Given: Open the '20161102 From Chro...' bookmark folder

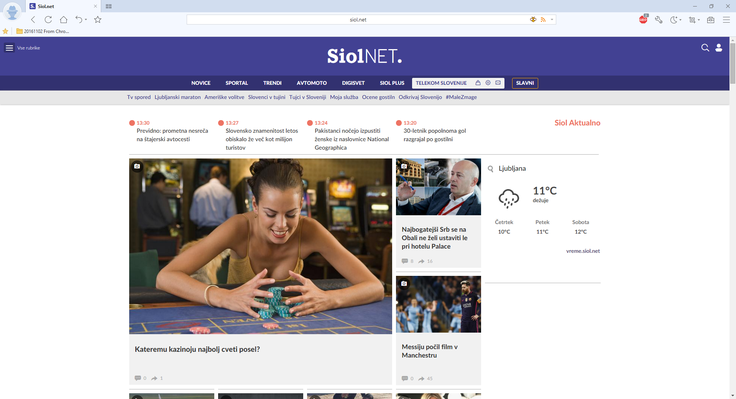Looking at the screenshot, I should [x=42, y=31].
